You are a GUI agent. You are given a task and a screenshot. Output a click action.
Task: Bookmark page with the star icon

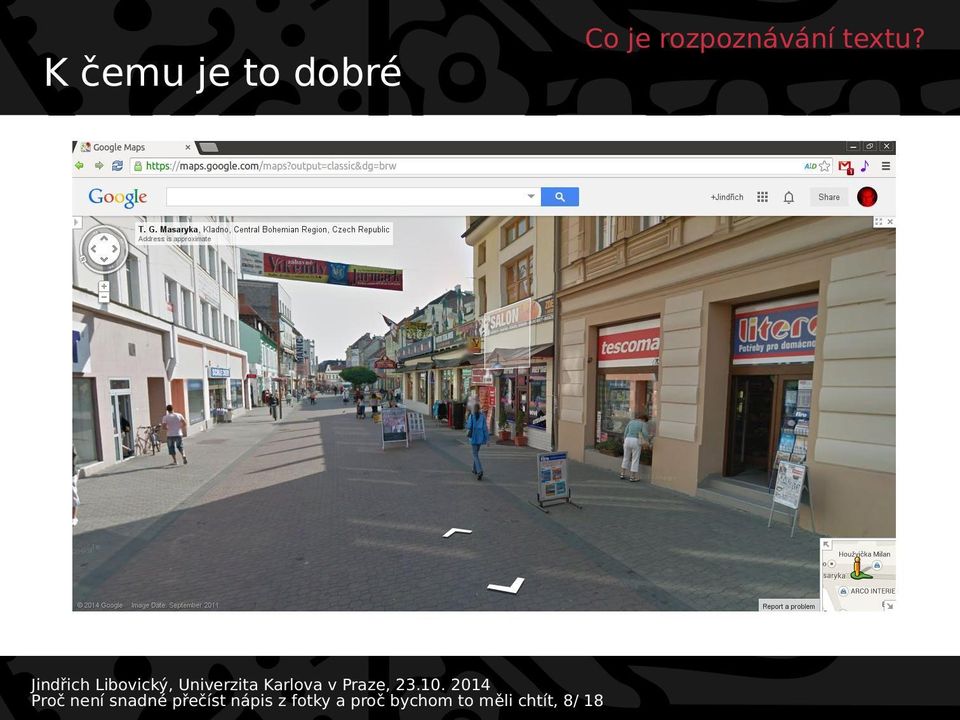tap(825, 166)
